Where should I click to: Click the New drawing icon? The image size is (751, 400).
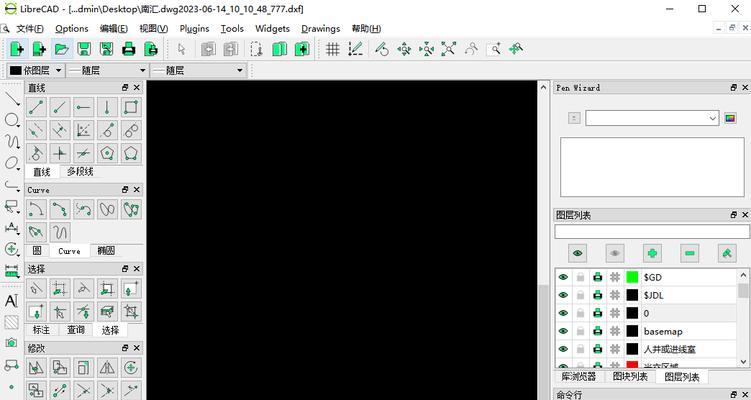click(x=17, y=49)
